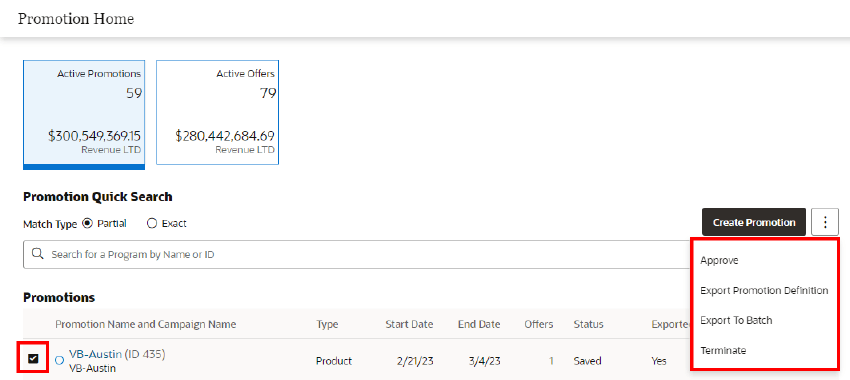Choose Export Promotion Definition
Image resolution: width=850 pixels, height=380 pixels.
click(x=764, y=291)
